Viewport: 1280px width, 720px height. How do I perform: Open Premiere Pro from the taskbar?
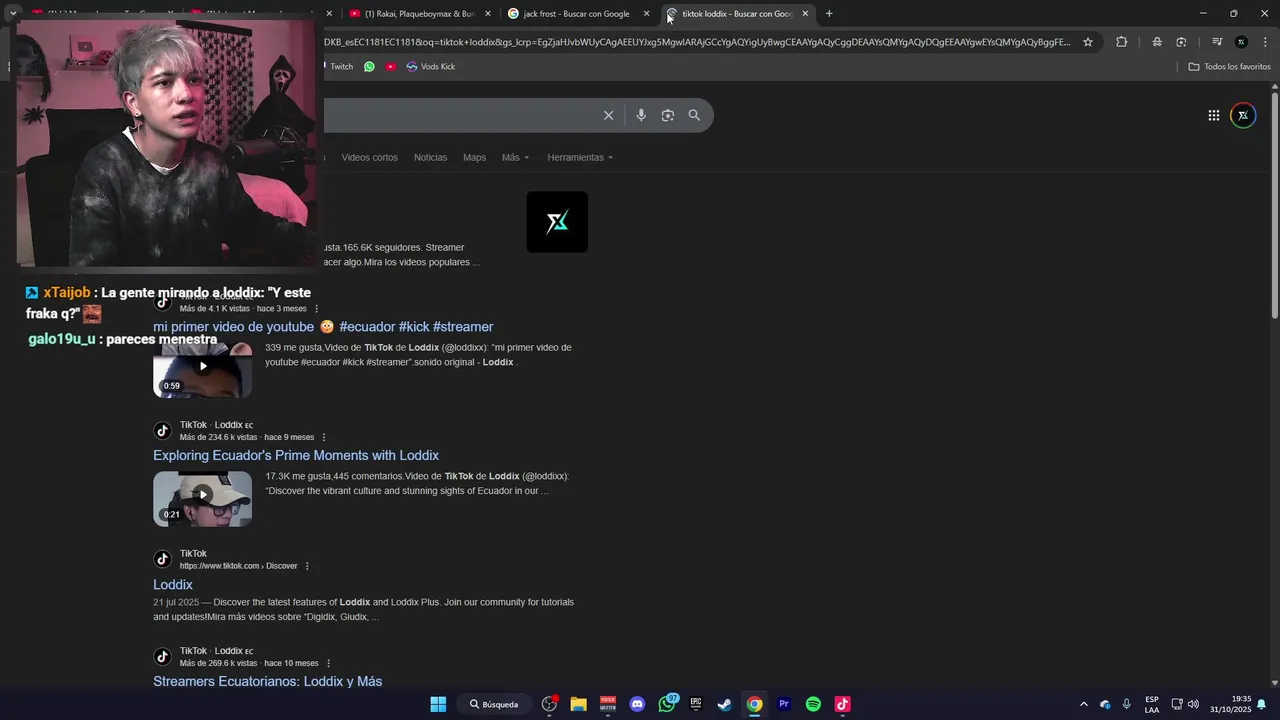pyautogui.click(x=784, y=704)
